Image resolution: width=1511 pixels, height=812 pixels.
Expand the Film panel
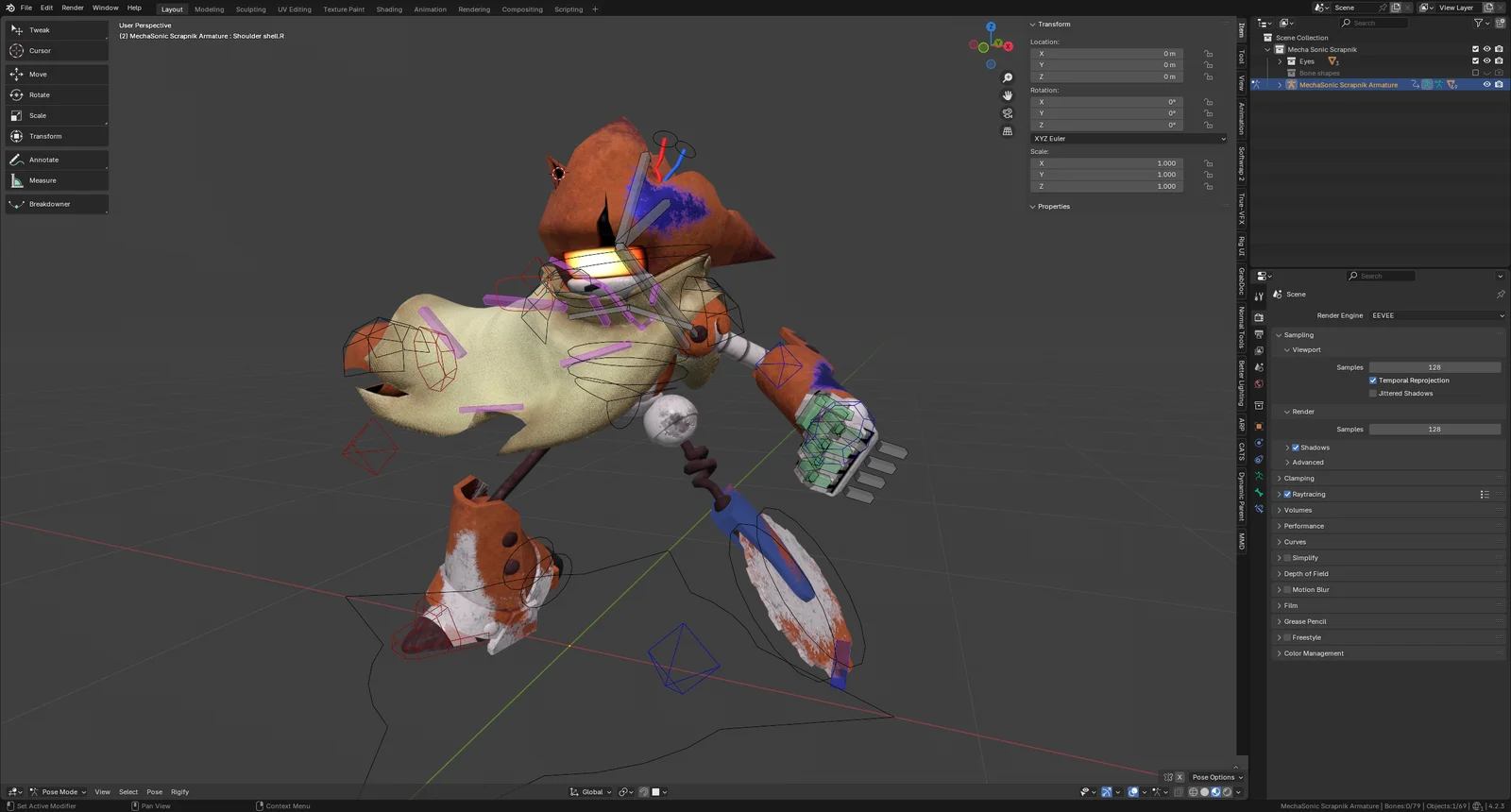[x=1290, y=606]
